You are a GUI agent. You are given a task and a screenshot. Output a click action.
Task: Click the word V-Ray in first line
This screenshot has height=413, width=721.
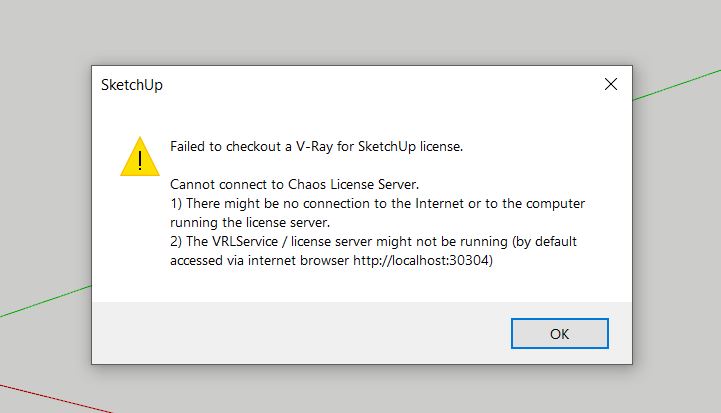point(314,146)
